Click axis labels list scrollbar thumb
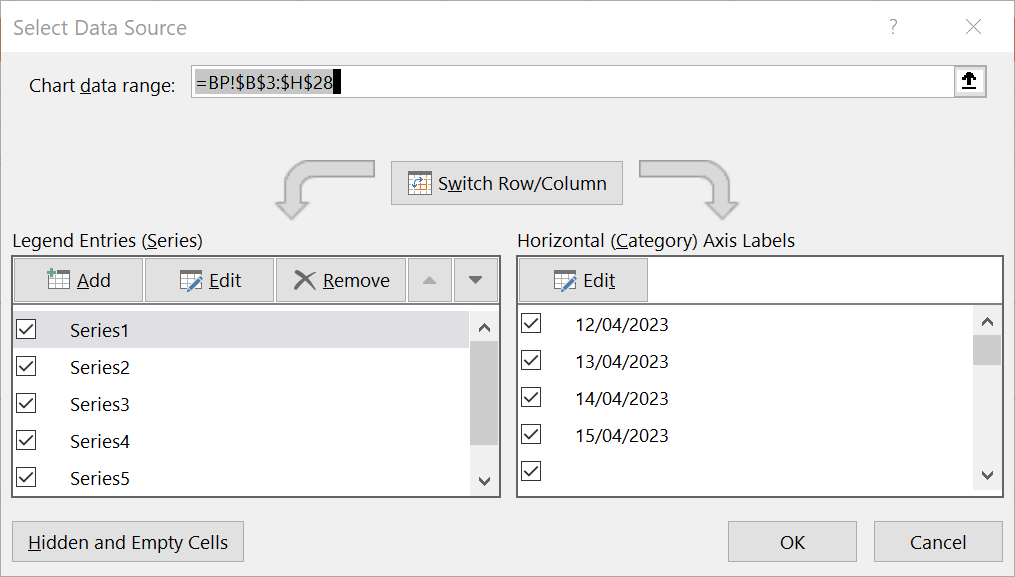The height and width of the screenshot is (577, 1015). (987, 350)
